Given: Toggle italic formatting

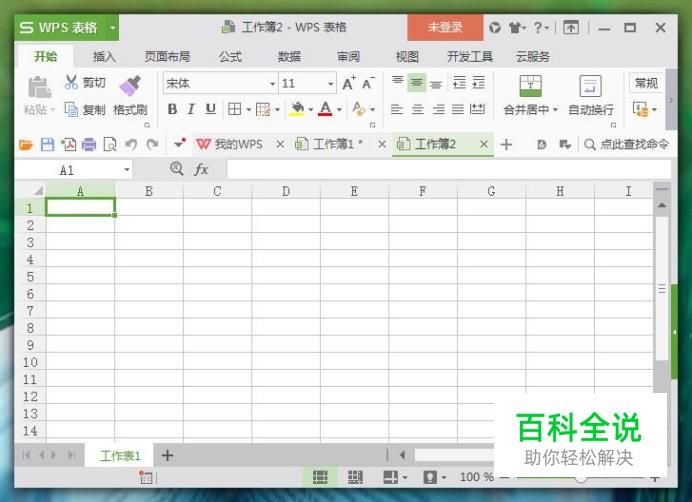Looking at the screenshot, I should (x=191, y=109).
